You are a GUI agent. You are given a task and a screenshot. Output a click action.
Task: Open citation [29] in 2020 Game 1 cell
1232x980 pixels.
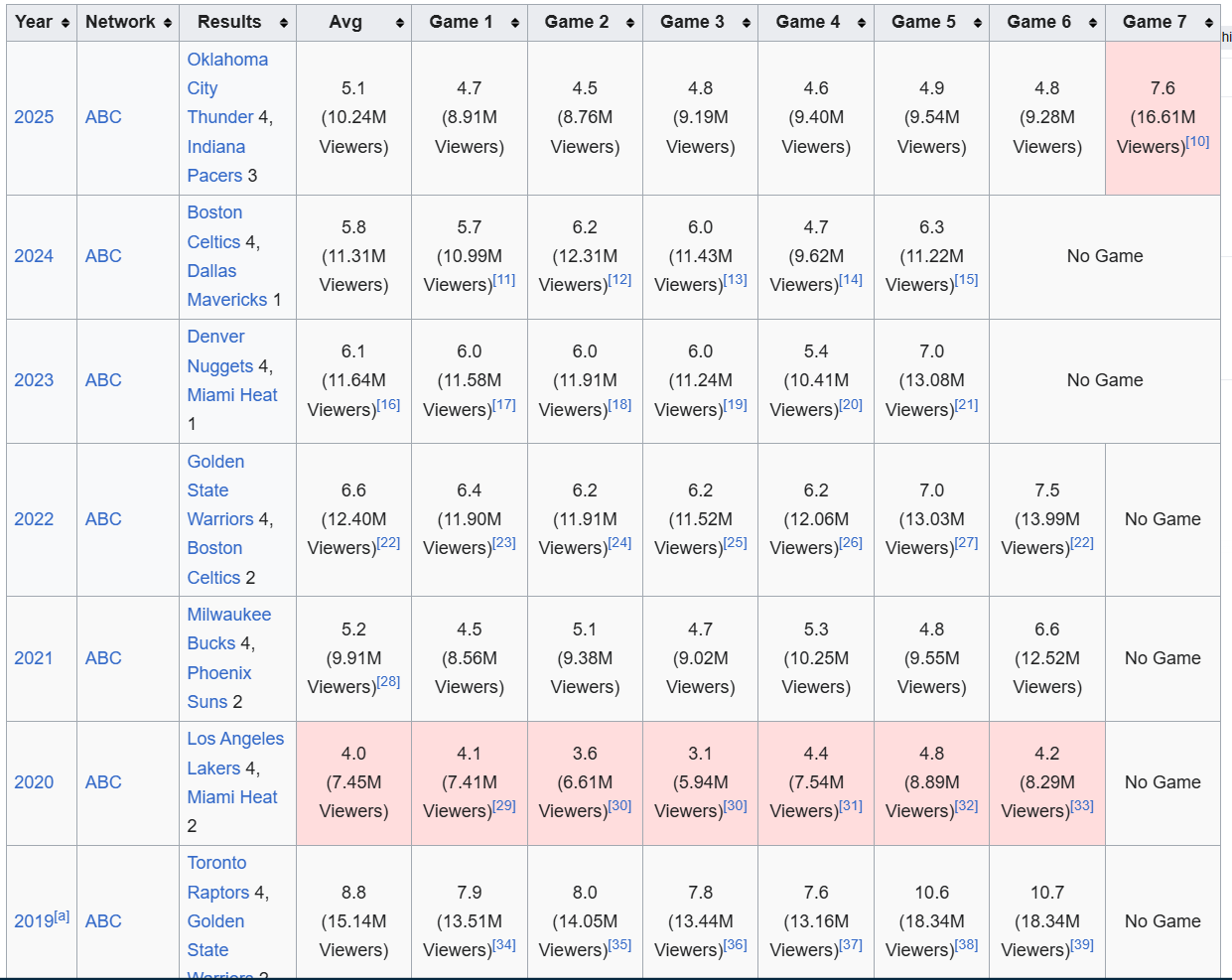point(504,806)
